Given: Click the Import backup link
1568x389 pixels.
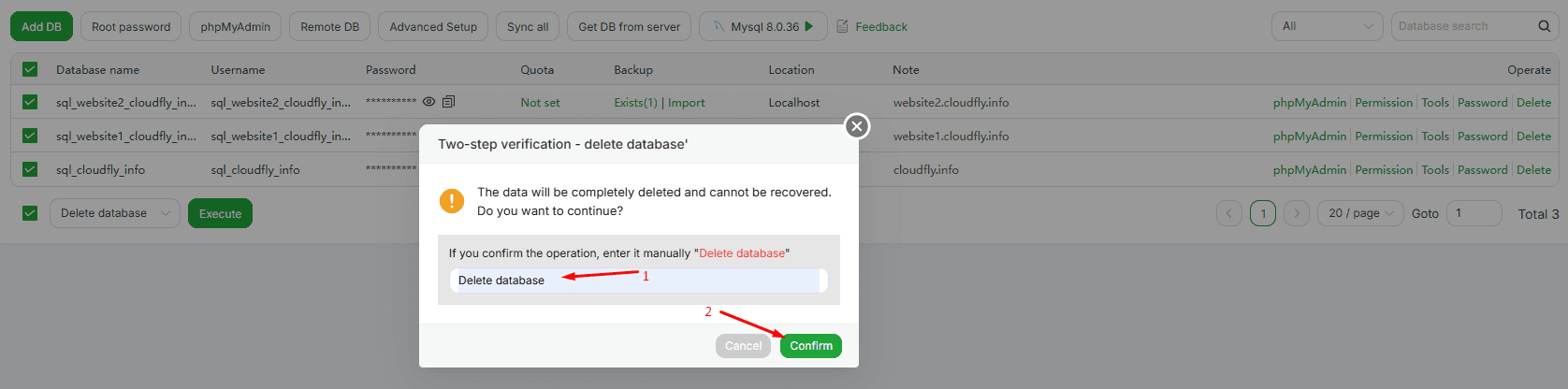Looking at the screenshot, I should [x=687, y=103].
